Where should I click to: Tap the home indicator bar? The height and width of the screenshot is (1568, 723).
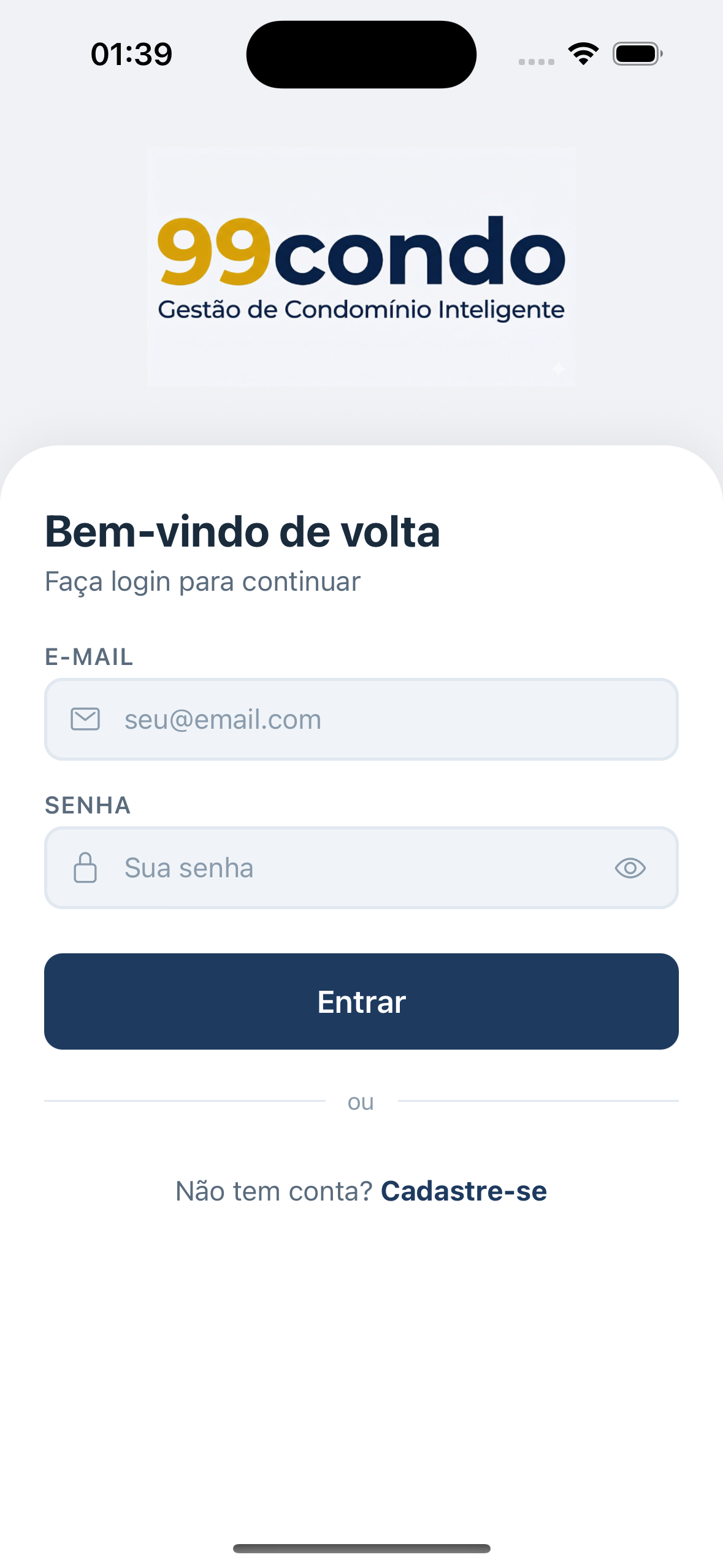tap(361, 1548)
